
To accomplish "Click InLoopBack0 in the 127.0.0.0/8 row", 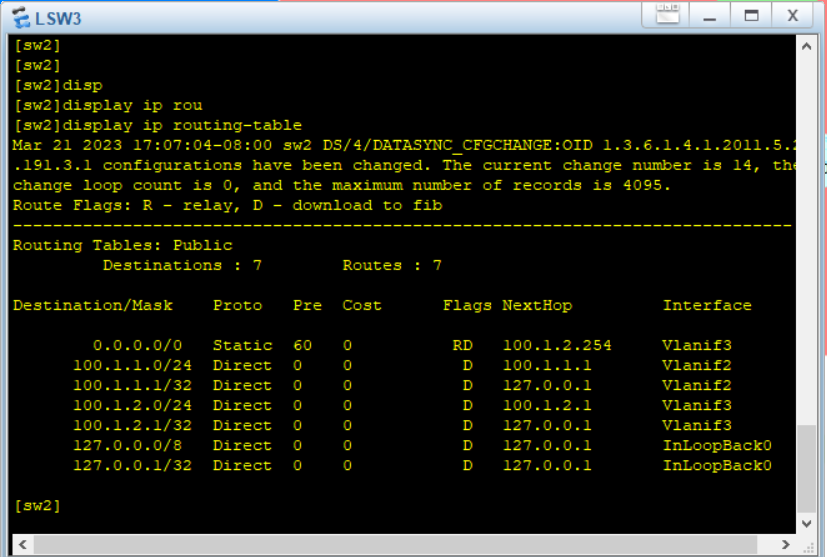I will [x=717, y=446].
